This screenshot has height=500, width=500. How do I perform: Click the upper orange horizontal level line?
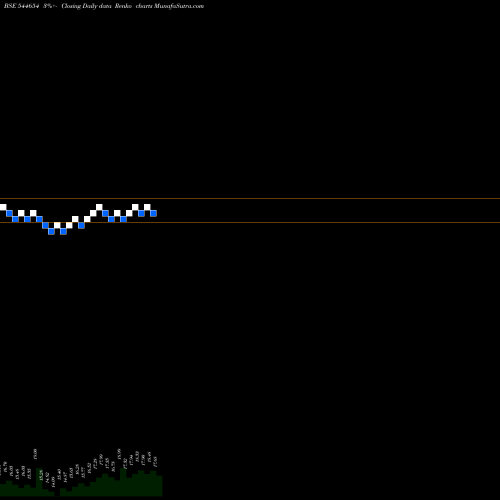pos(250,199)
